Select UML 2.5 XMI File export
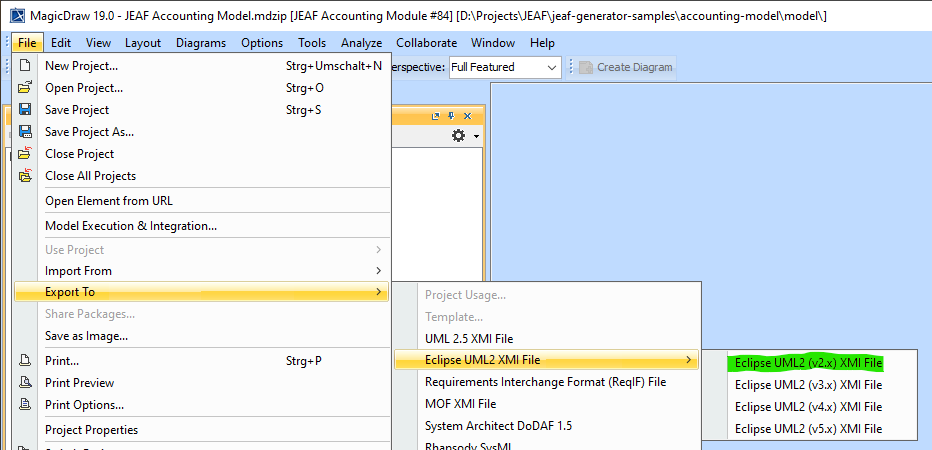932x450 pixels. coord(547,339)
